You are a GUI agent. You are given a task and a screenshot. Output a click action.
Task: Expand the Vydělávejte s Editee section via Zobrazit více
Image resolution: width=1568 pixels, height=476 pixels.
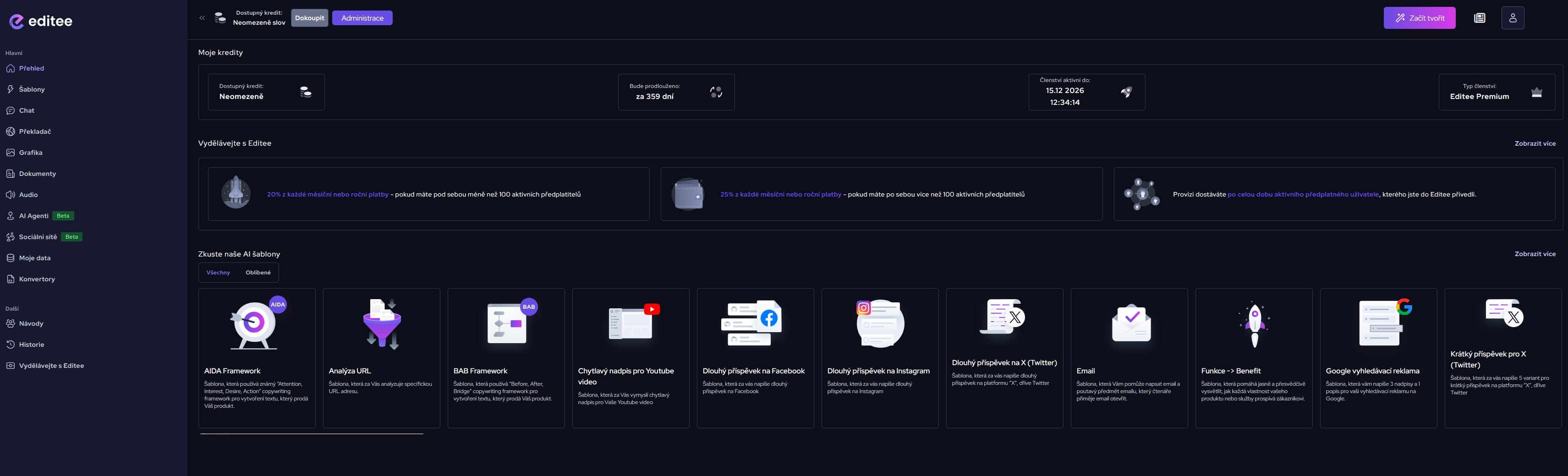click(1535, 144)
